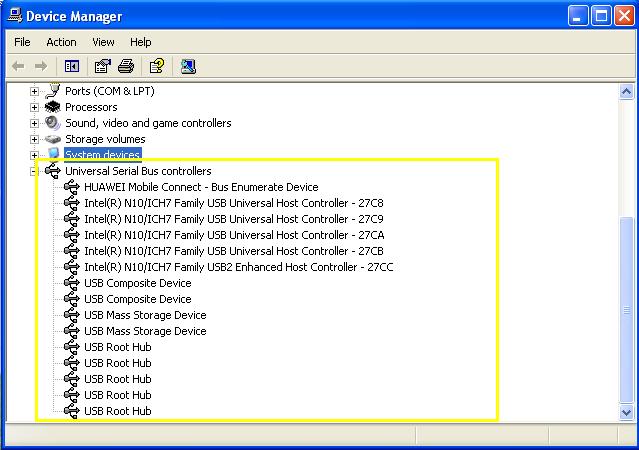Expand the Processors node
The image size is (639, 450).
point(34,108)
